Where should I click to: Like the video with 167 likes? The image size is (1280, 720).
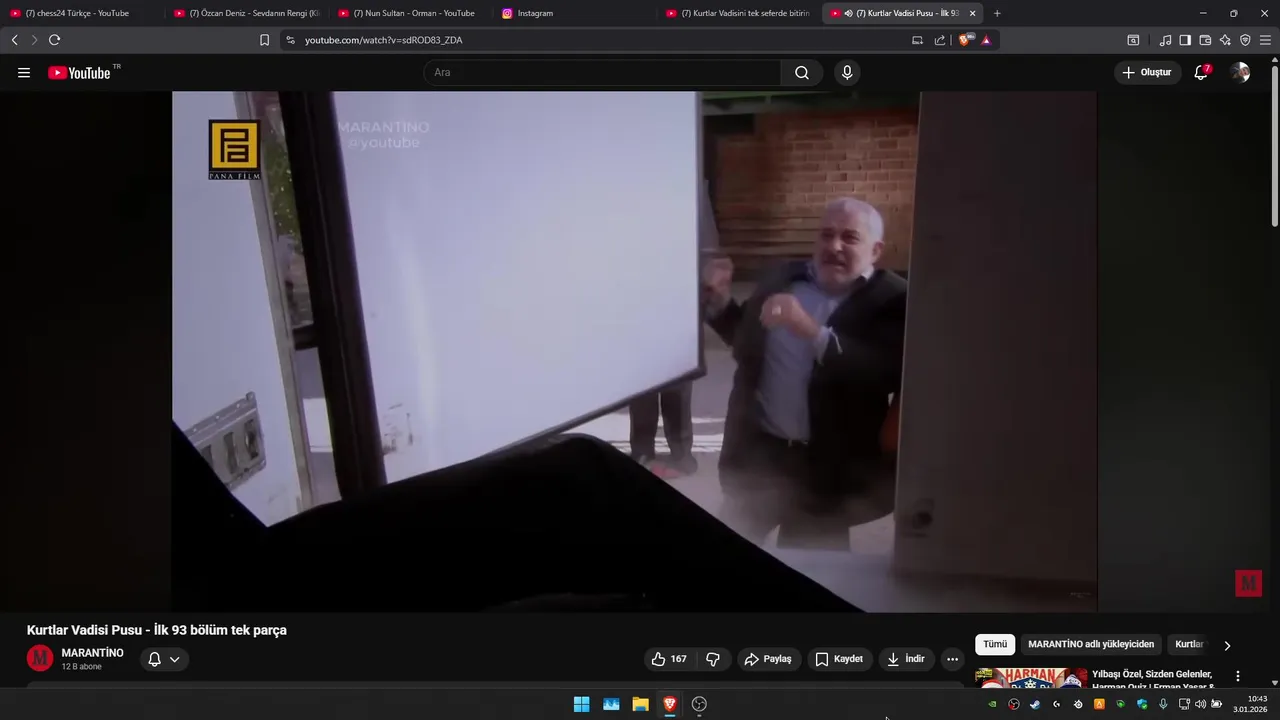pos(669,659)
